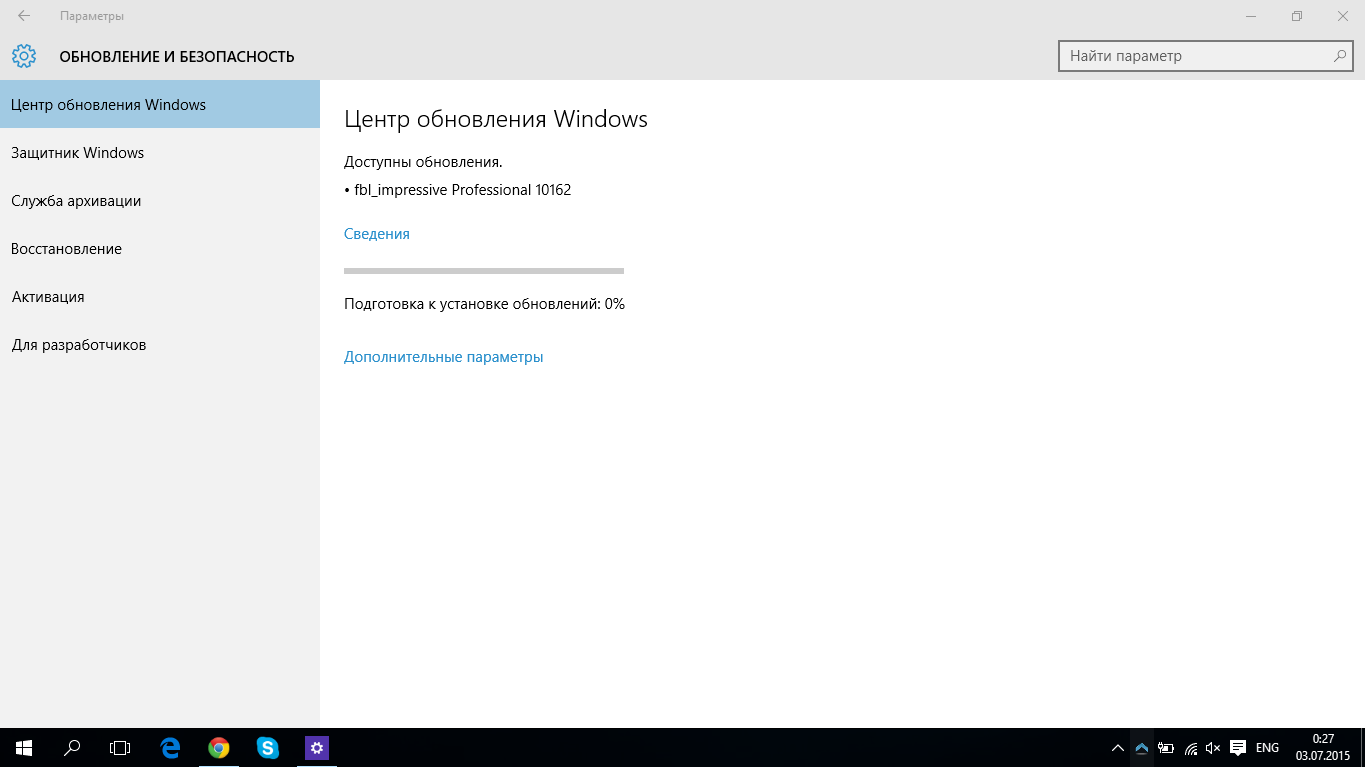
Task: Click the update preparation progress bar
Action: pyautogui.click(x=484, y=270)
